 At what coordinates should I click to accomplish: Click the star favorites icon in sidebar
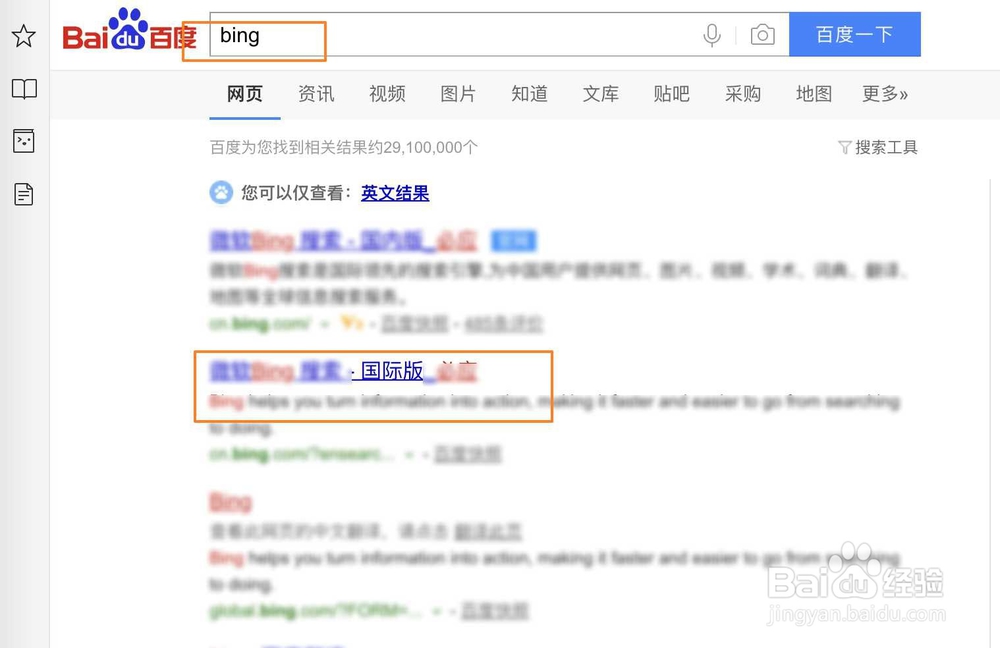click(24, 36)
